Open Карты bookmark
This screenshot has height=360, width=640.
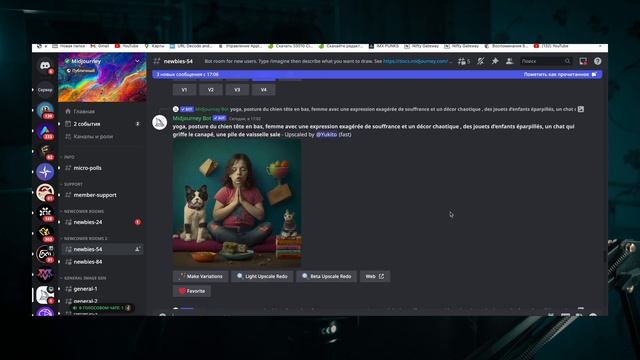154,46
